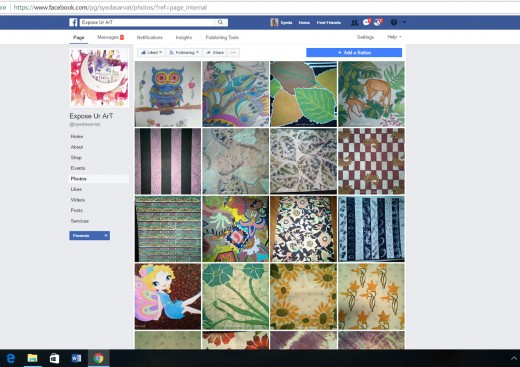The height and width of the screenshot is (367, 520).
Task: Open the green brick pattern photo
Action: [x=168, y=229]
